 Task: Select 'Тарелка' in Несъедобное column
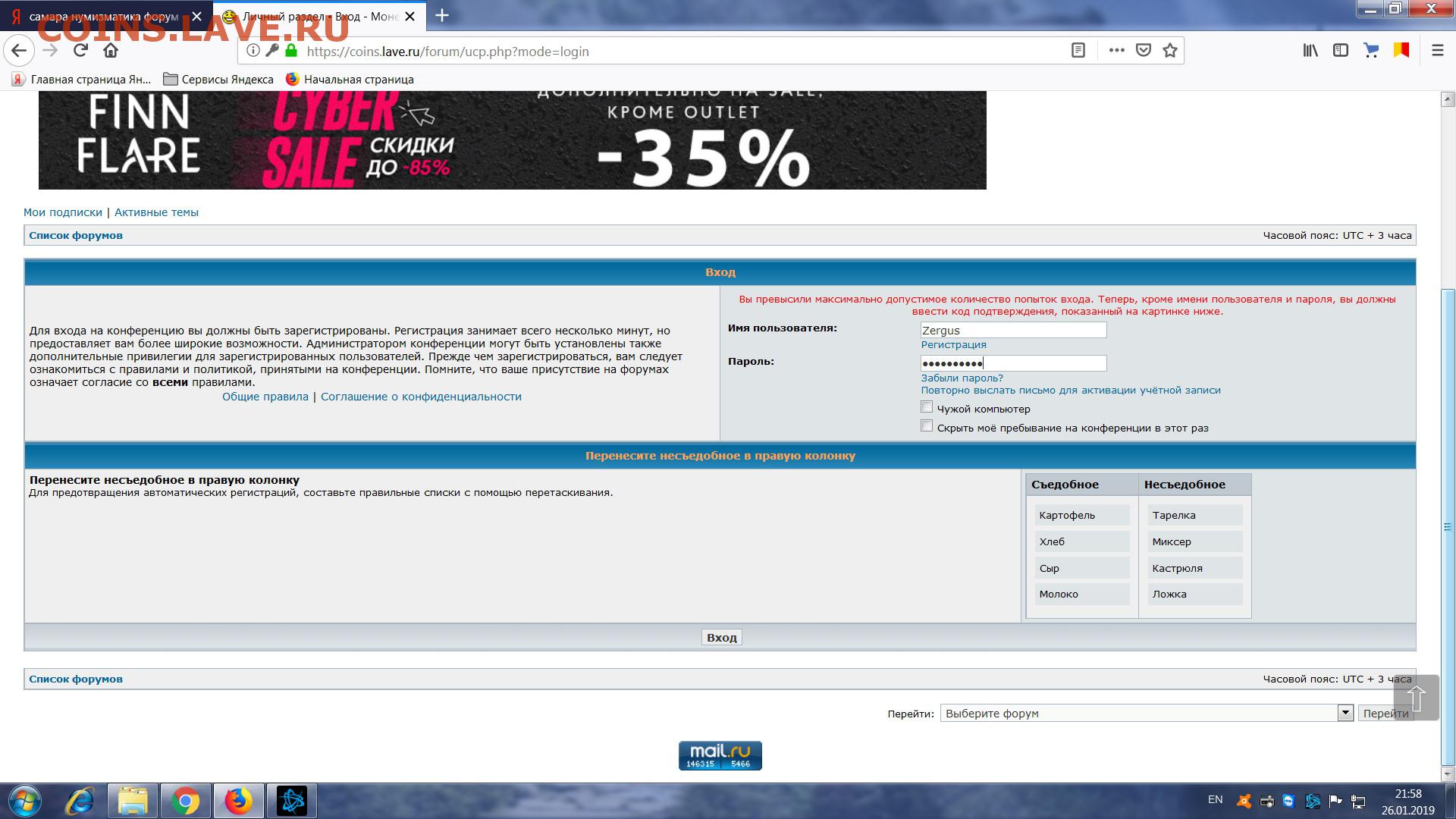click(1195, 515)
